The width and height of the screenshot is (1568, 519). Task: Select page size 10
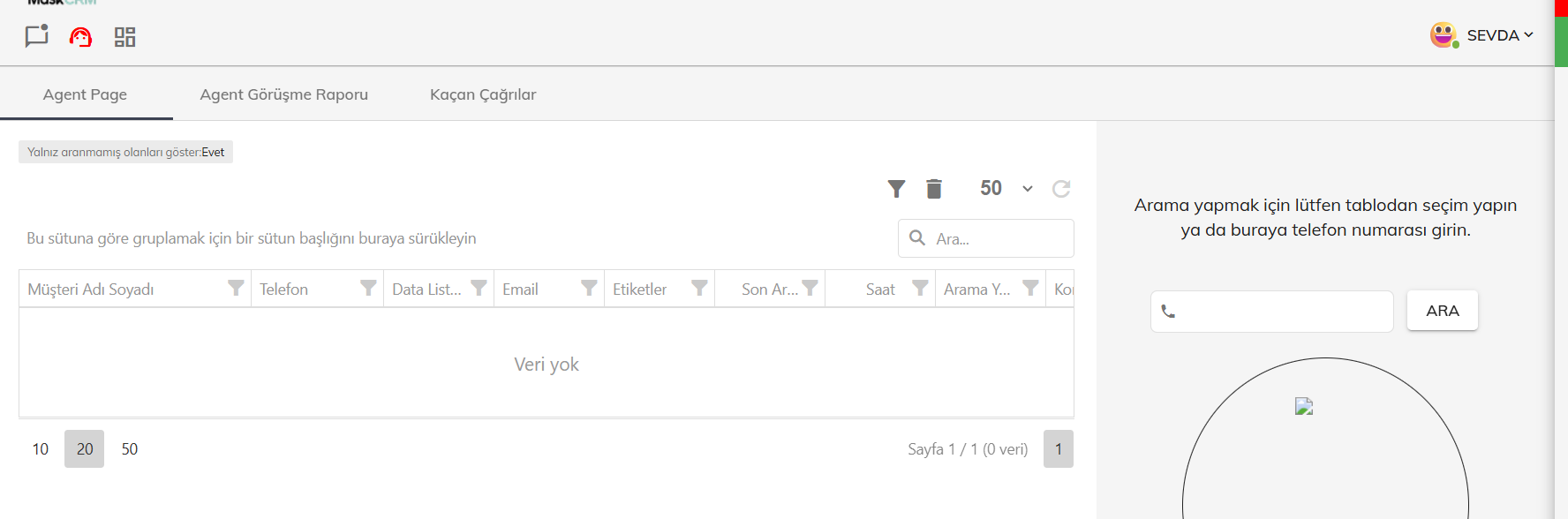41,449
